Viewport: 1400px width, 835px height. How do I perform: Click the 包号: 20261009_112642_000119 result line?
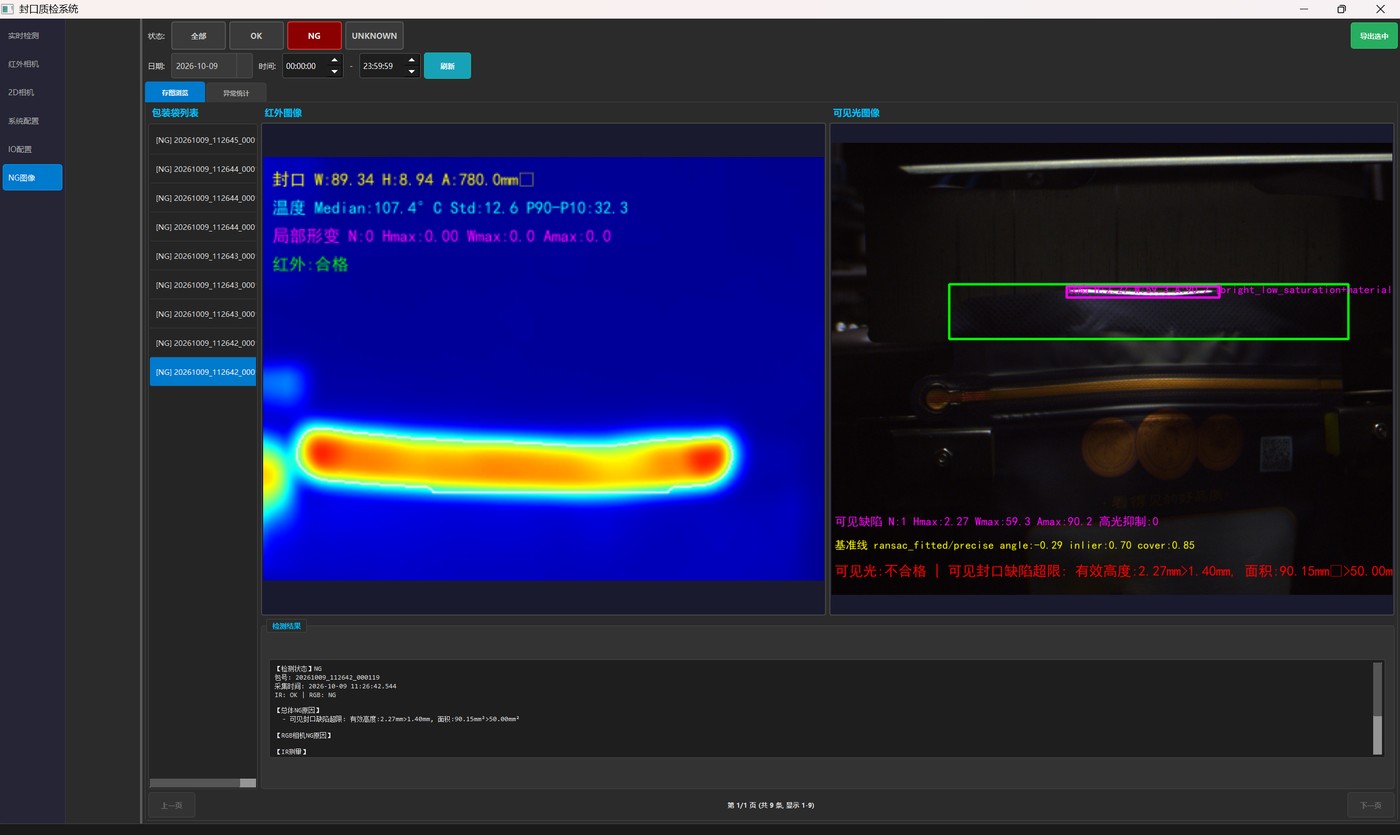point(327,677)
